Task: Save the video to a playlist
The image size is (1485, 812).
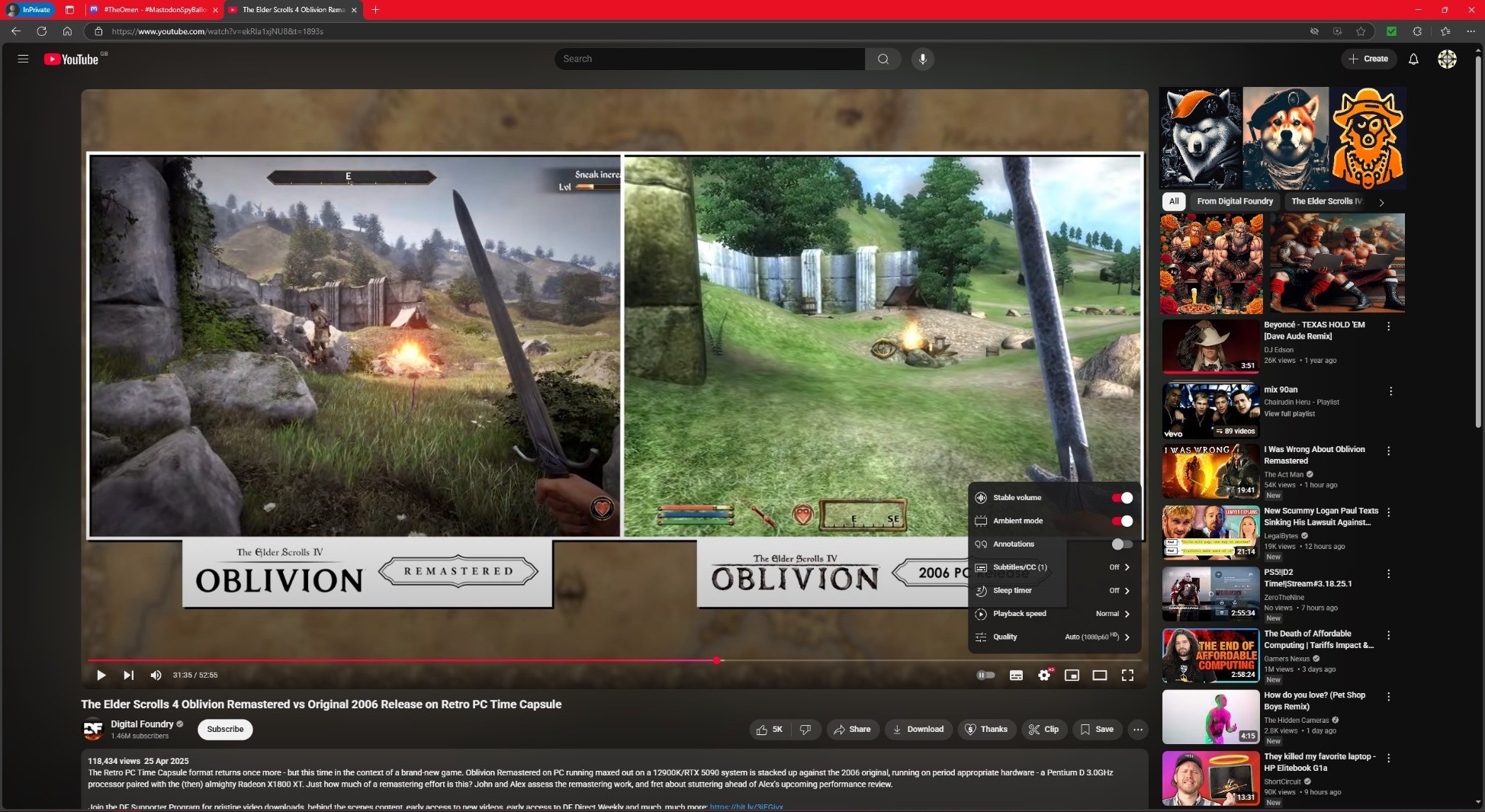Action: click(1097, 730)
